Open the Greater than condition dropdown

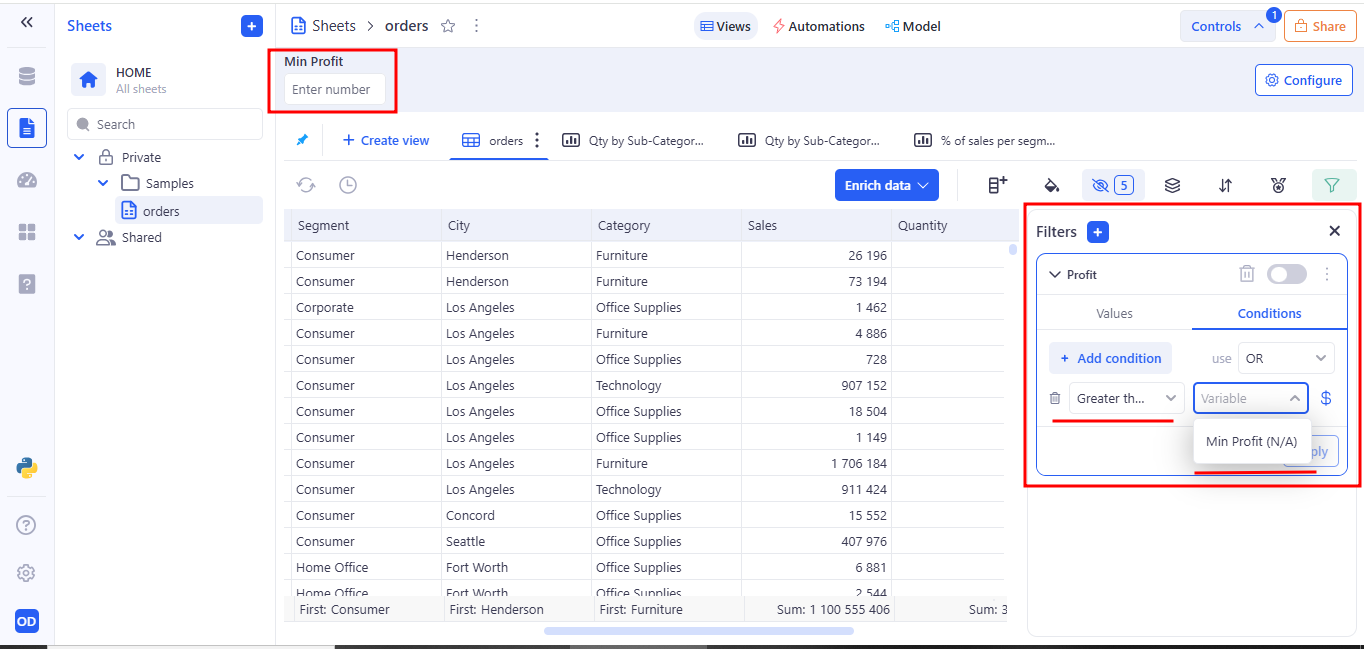[x=1126, y=398]
